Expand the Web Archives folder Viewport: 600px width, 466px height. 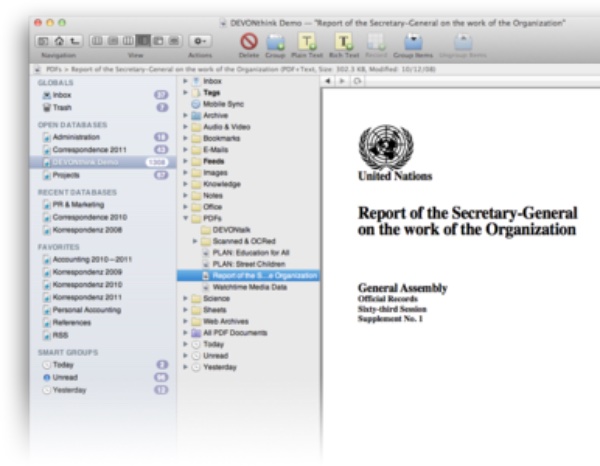[x=186, y=321]
